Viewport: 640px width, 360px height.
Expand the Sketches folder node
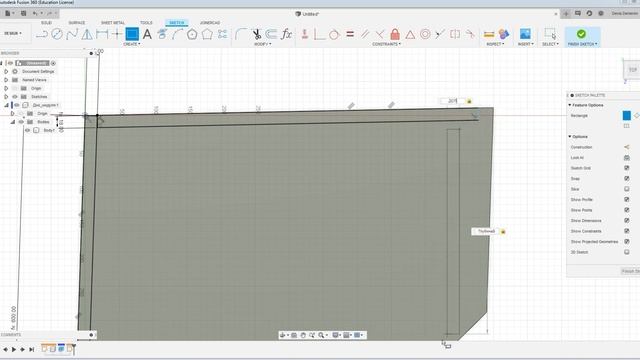(x=6, y=97)
